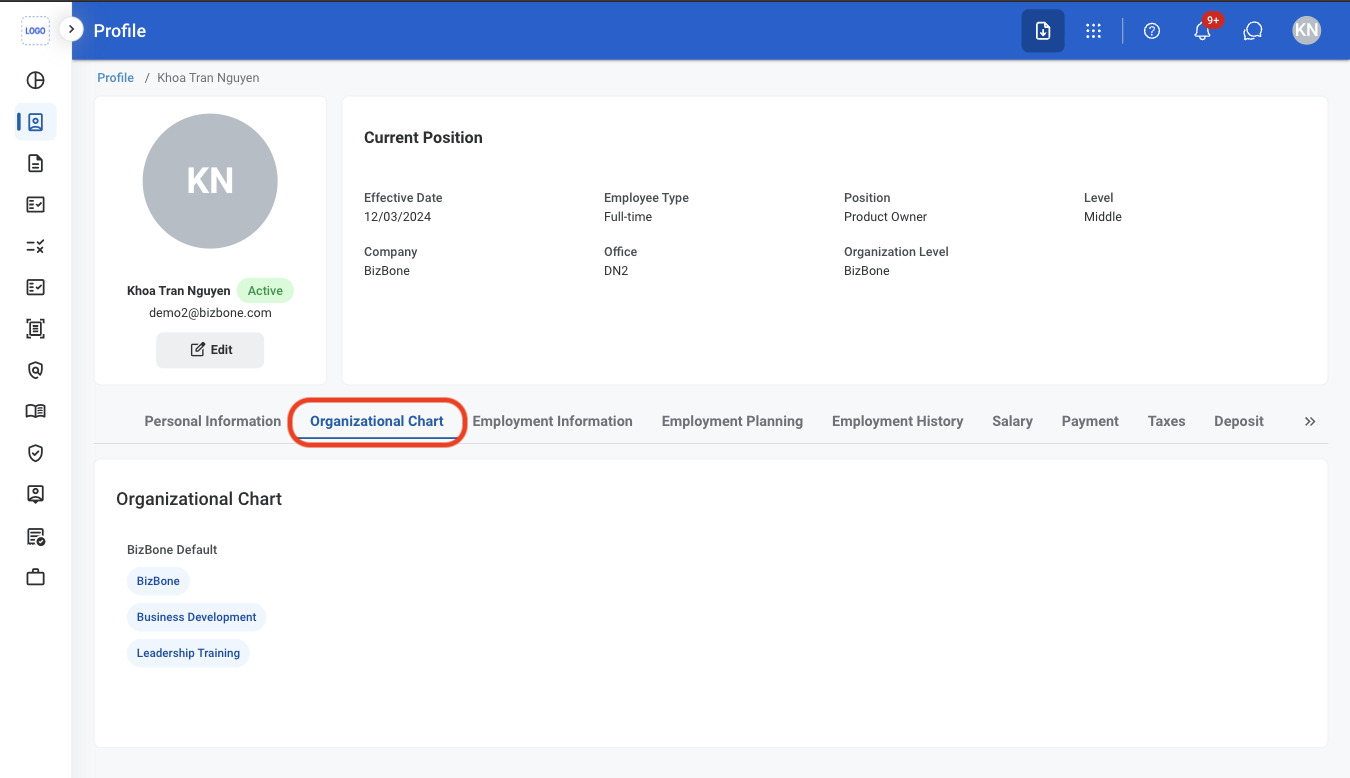Click the file download icon in header

click(1043, 31)
